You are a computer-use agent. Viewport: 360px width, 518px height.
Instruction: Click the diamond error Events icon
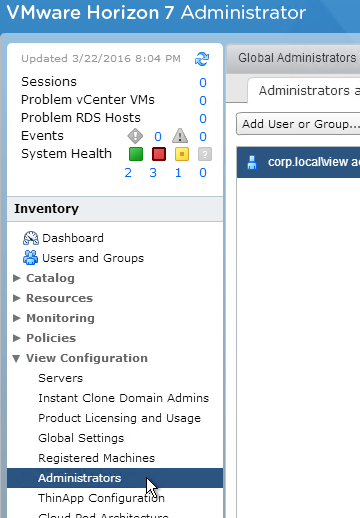[x=135, y=136]
